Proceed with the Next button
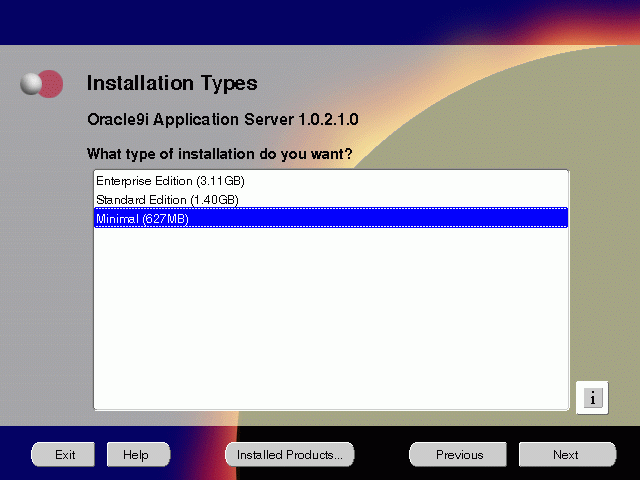Screen dimensions: 640x480 coord(567,454)
